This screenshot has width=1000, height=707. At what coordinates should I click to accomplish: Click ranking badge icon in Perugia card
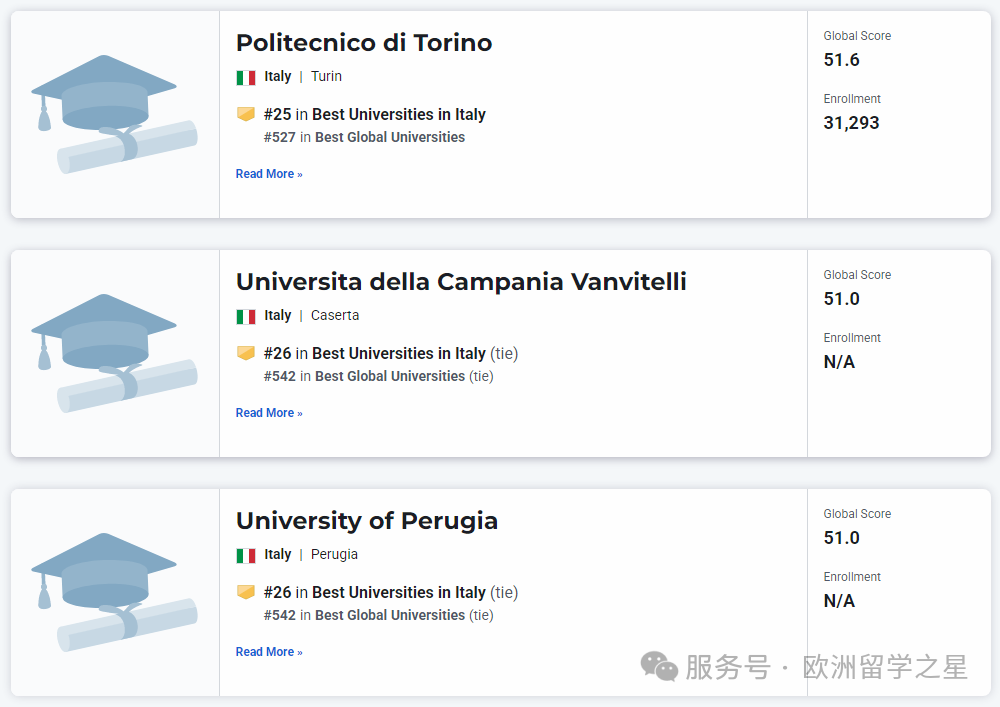tap(246, 592)
